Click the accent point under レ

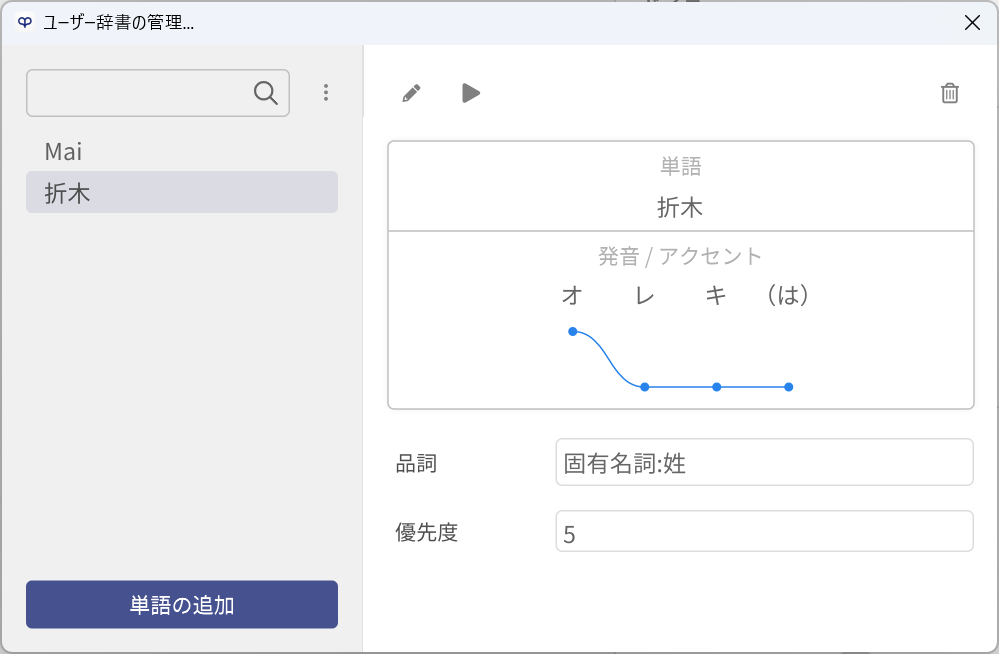pos(645,387)
